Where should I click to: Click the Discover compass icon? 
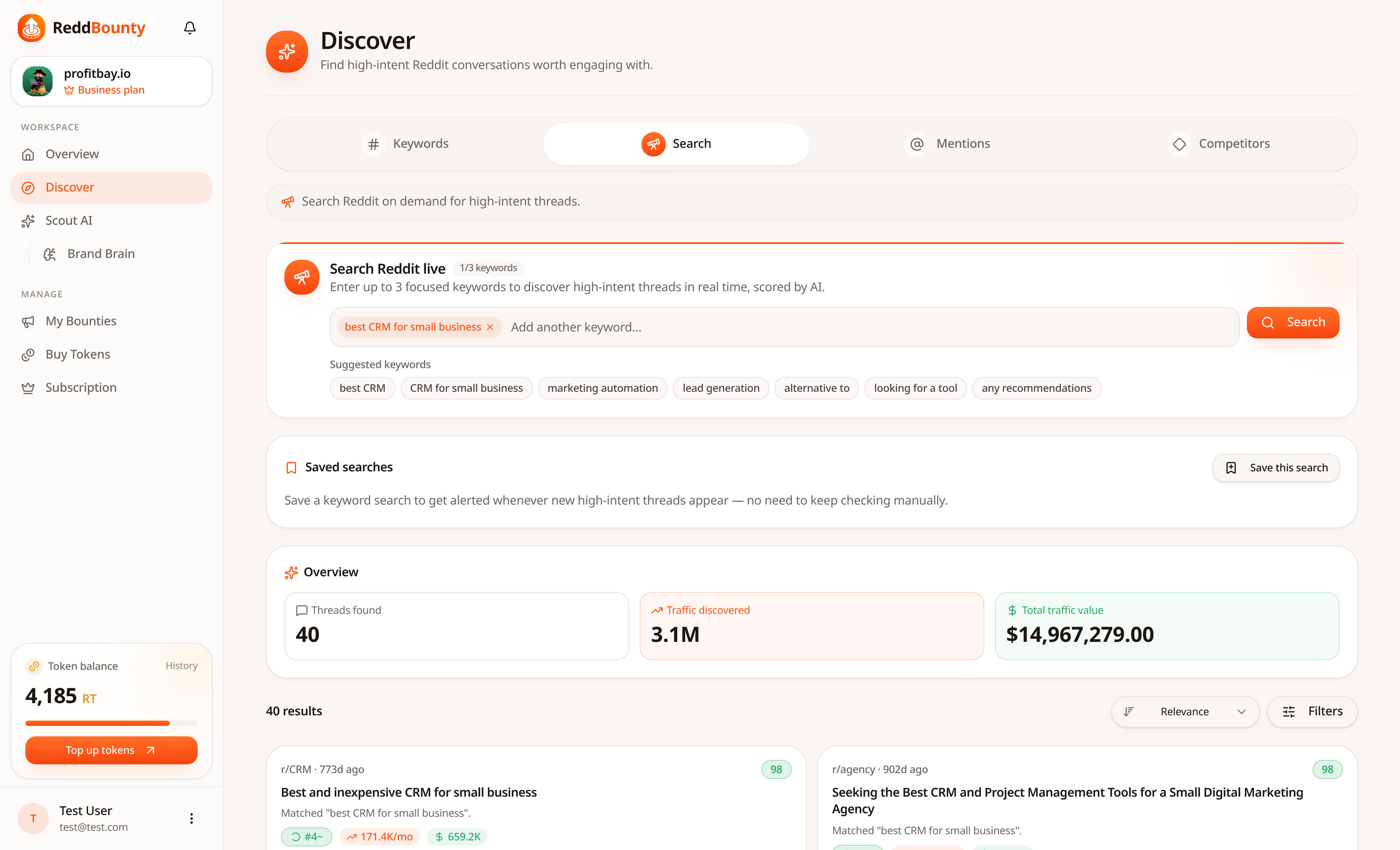click(x=28, y=188)
